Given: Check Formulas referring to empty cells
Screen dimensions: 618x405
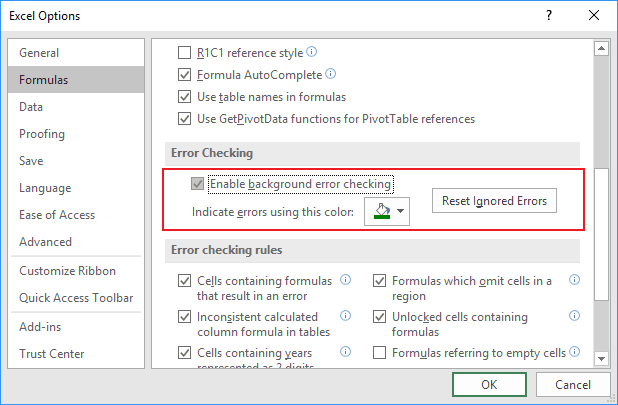Looking at the screenshot, I should point(380,352).
